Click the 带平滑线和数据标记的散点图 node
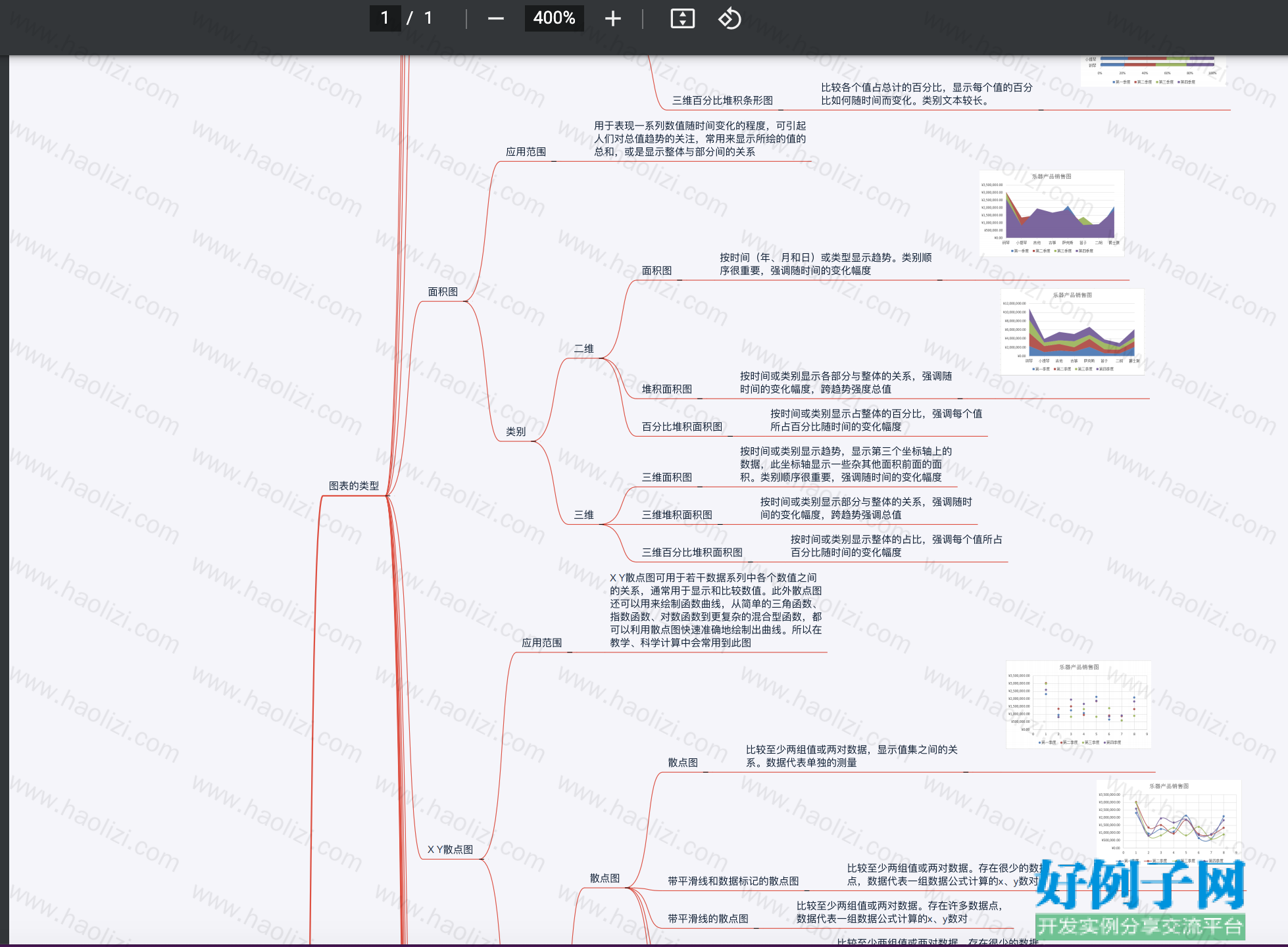The image size is (1288, 947). (733, 881)
